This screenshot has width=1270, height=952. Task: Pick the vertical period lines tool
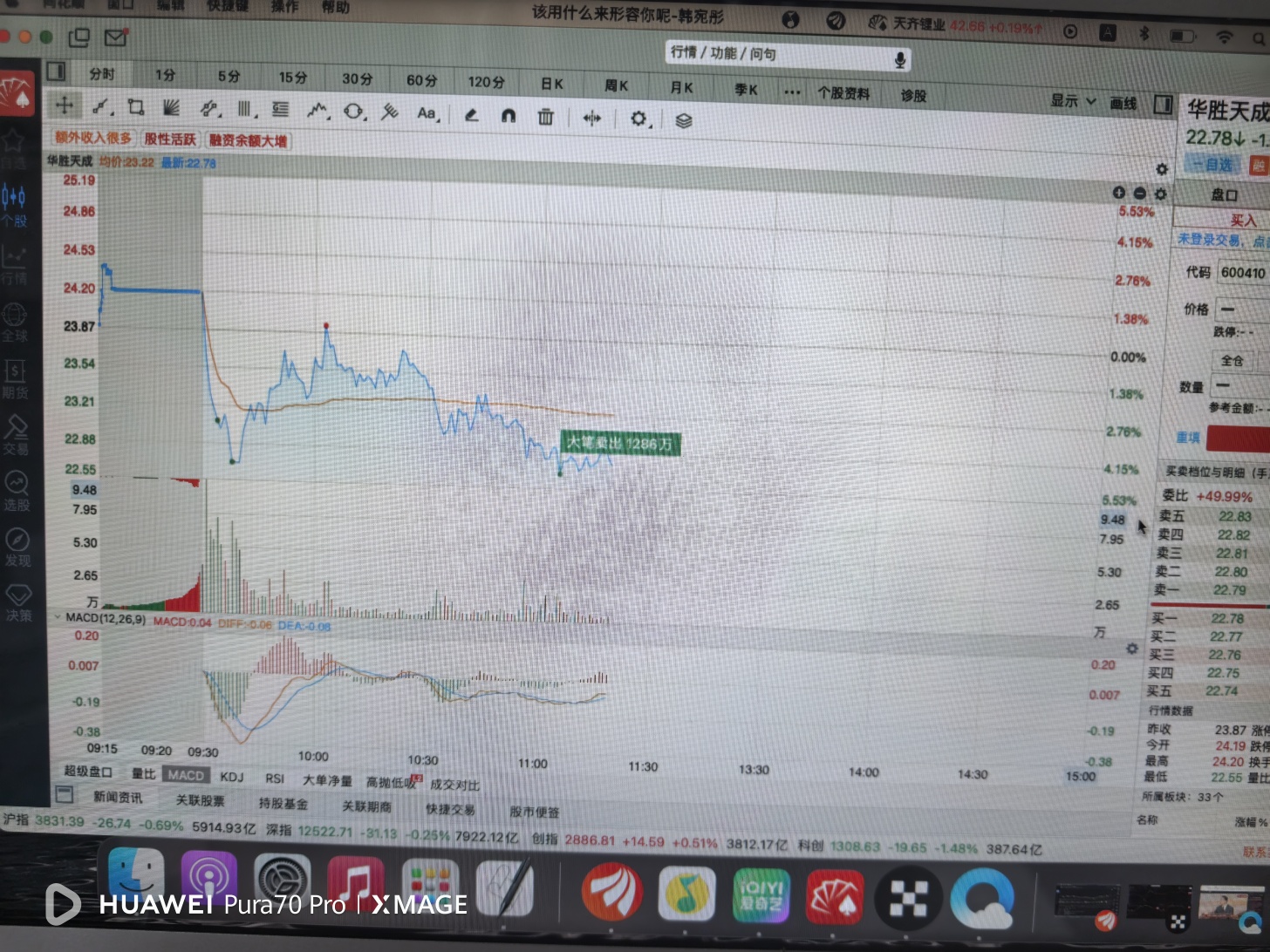(245, 110)
